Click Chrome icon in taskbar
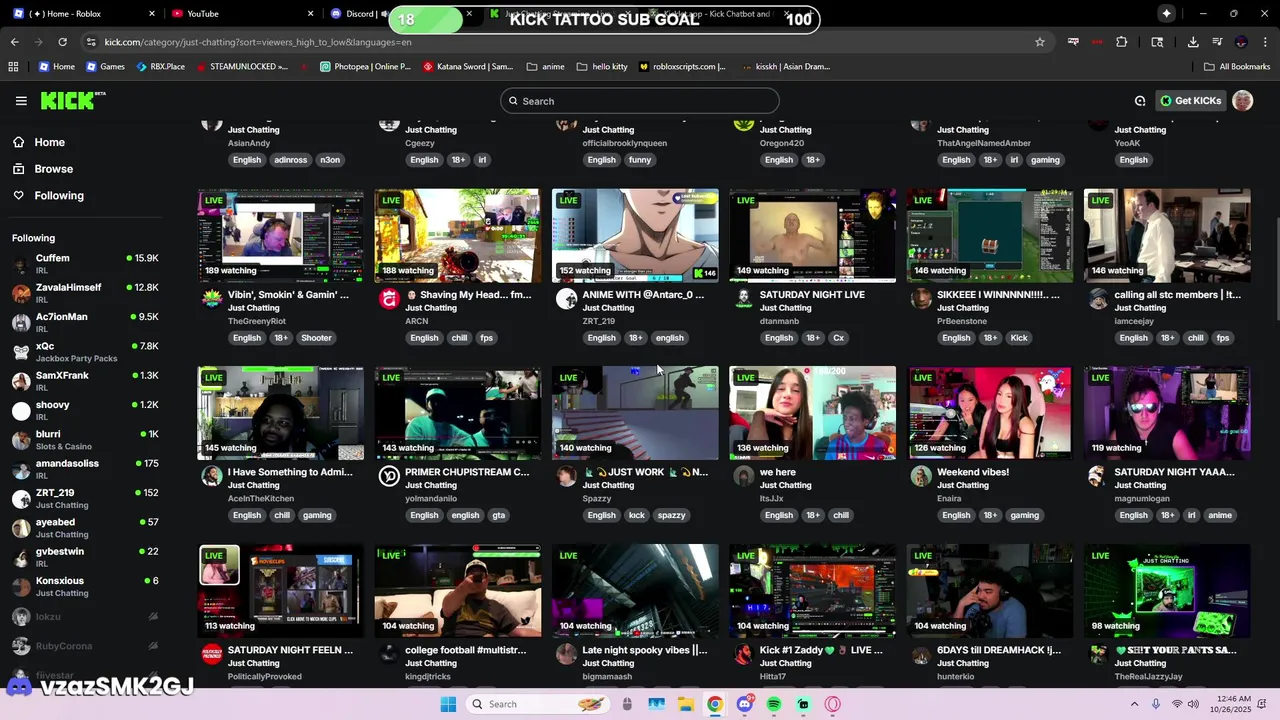Image resolution: width=1280 pixels, height=720 pixels. (x=715, y=704)
